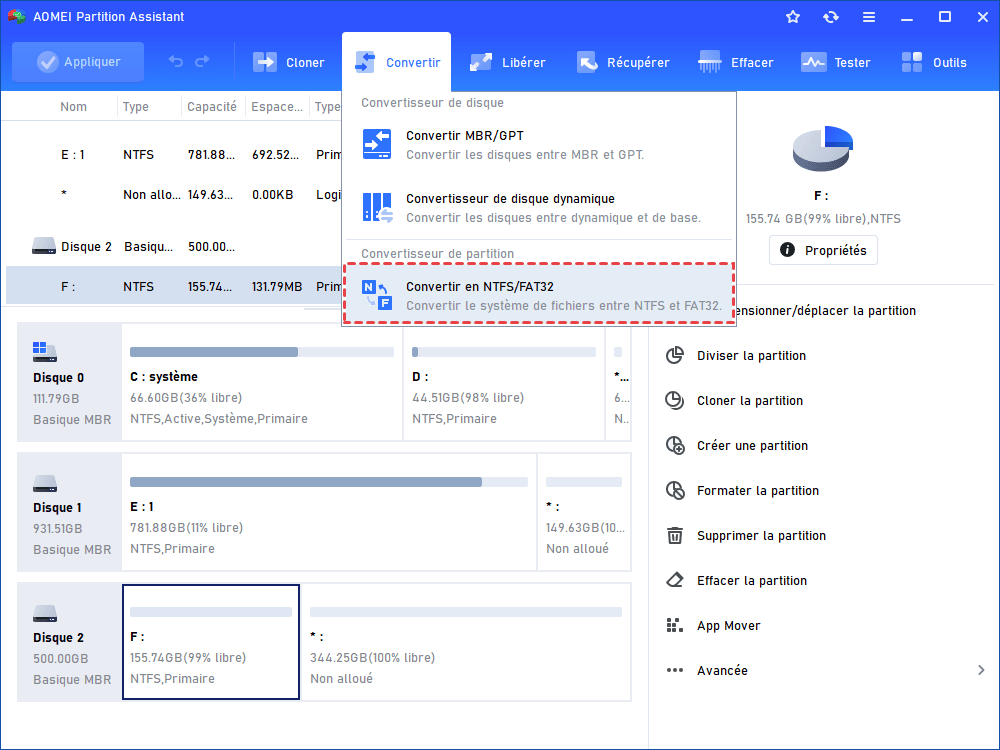Open the Cloner tool
The image size is (1000, 750).
(x=289, y=62)
